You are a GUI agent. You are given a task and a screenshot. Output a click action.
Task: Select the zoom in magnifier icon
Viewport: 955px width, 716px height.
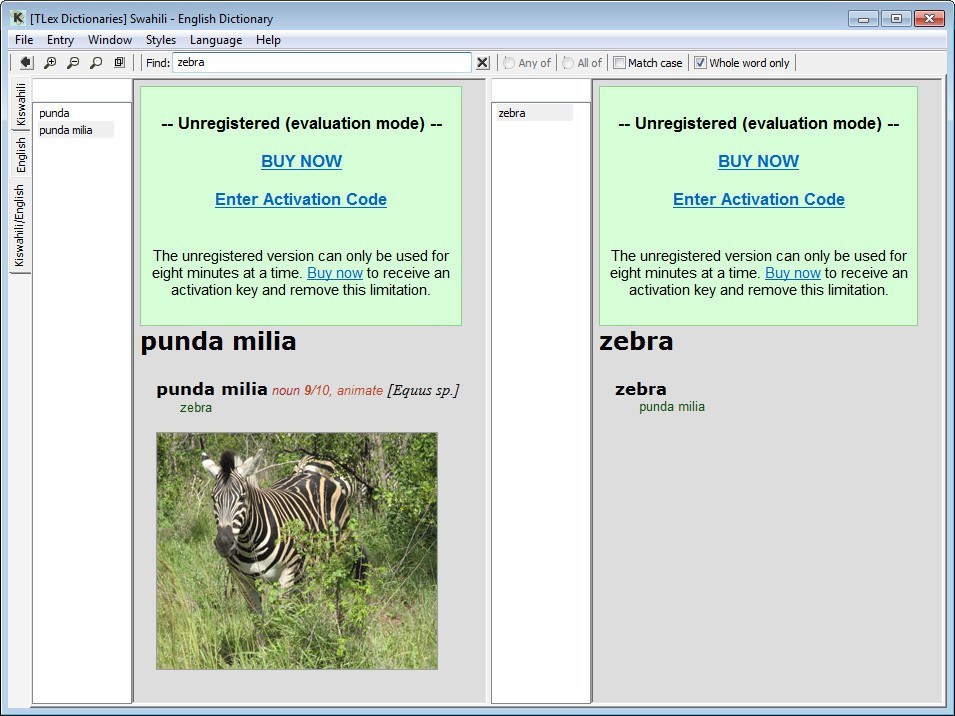[x=49, y=62]
